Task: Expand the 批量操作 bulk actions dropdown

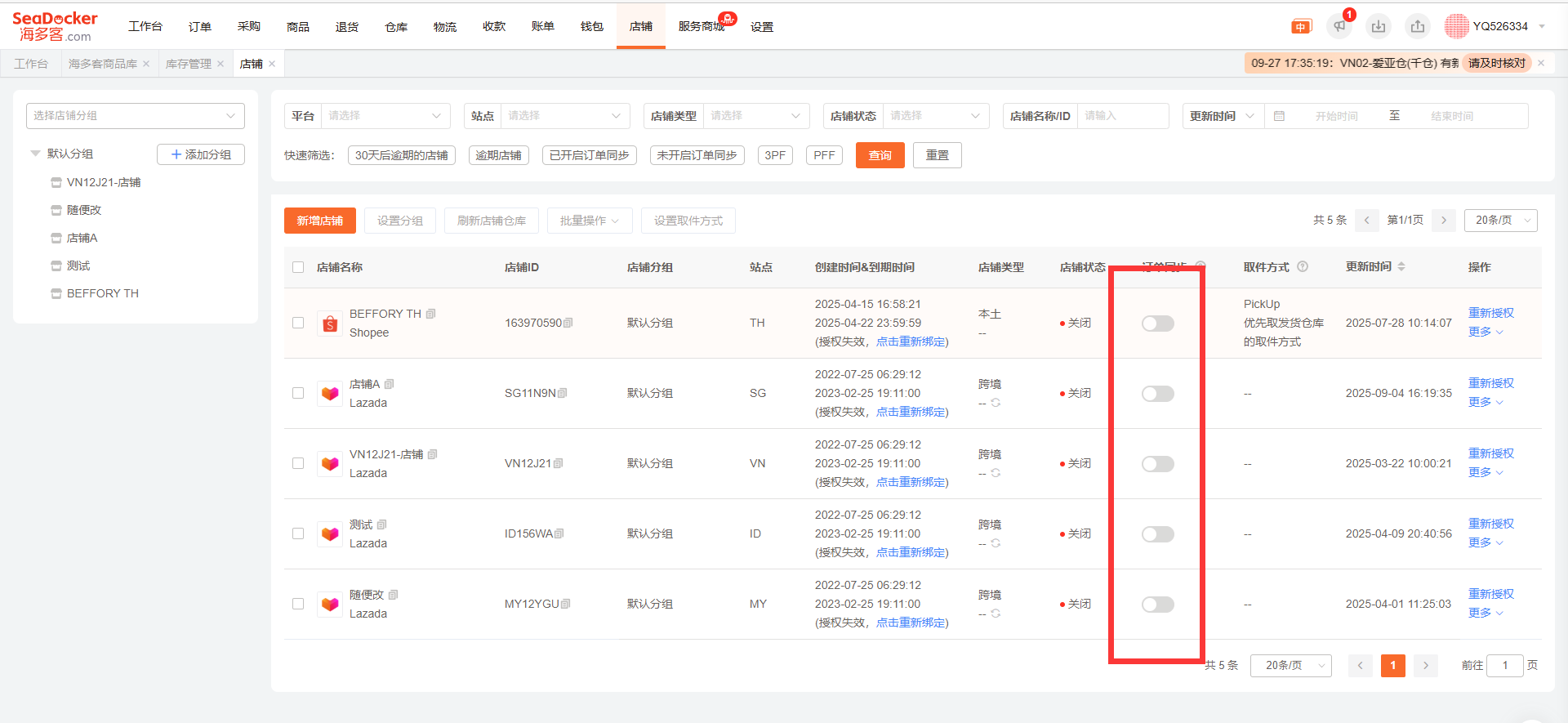Action: pyautogui.click(x=590, y=221)
